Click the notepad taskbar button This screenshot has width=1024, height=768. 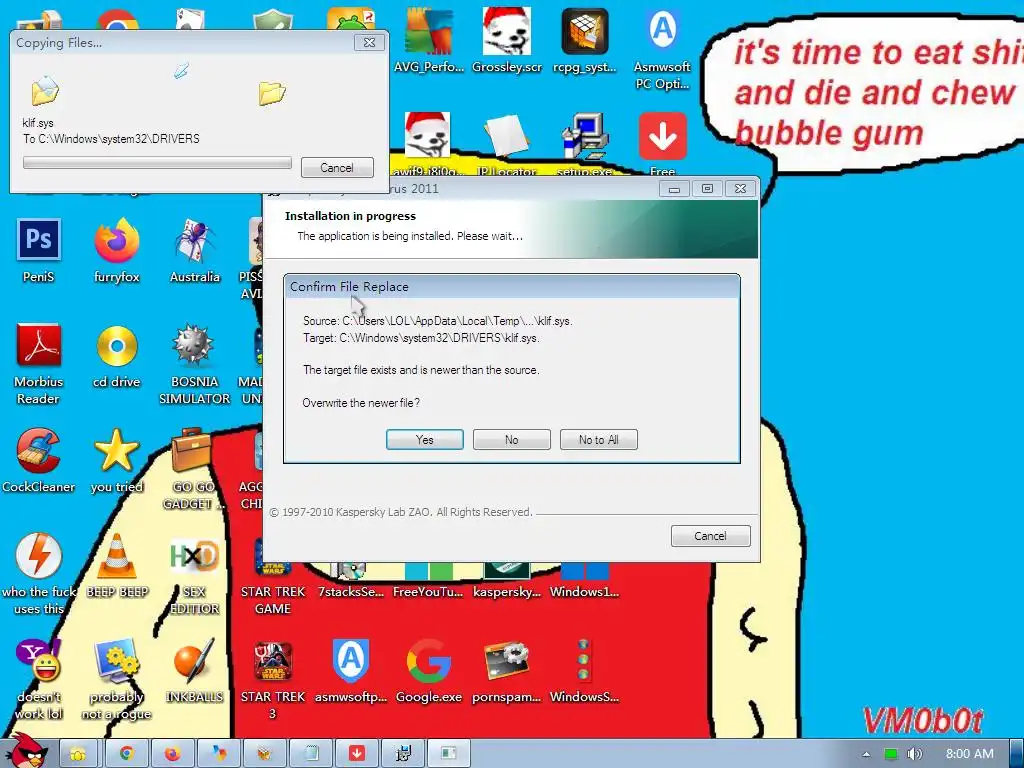click(x=310, y=754)
